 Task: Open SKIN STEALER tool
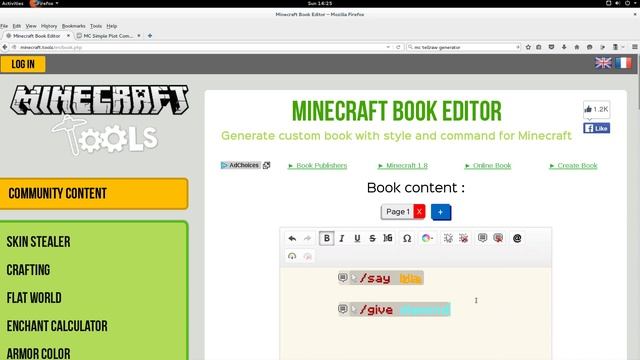pos(38,242)
